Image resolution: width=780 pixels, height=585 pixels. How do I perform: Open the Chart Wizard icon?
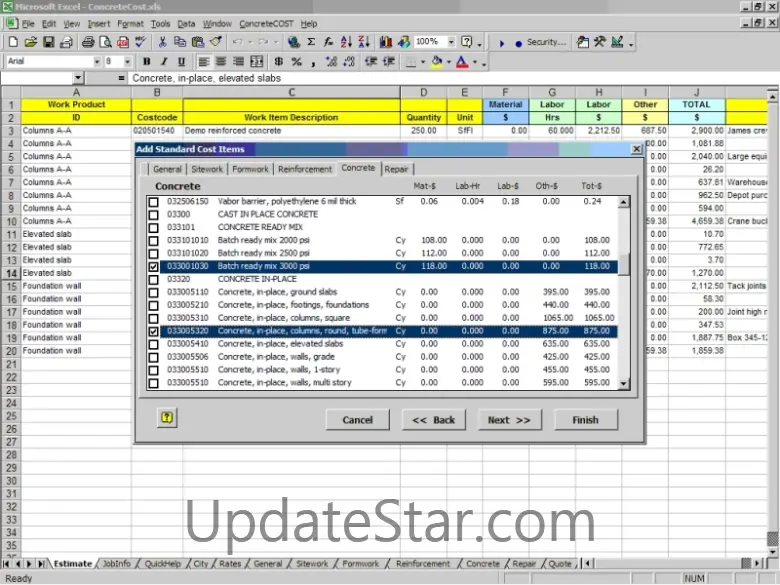pyautogui.click(x=386, y=42)
